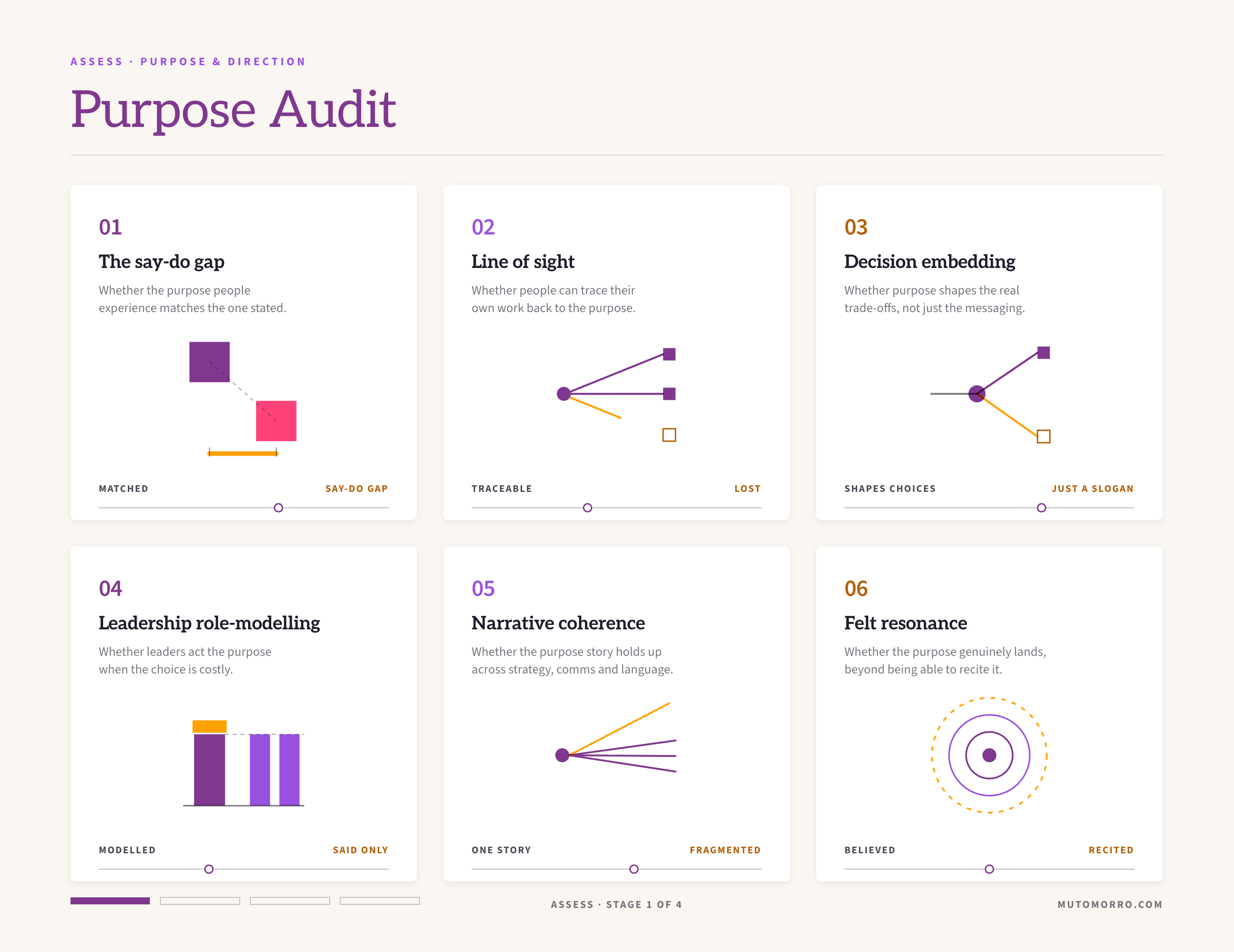Viewport: 1234px width, 952px height.
Task: Click the description starting 'Whether the purpose people'
Action: (x=193, y=299)
